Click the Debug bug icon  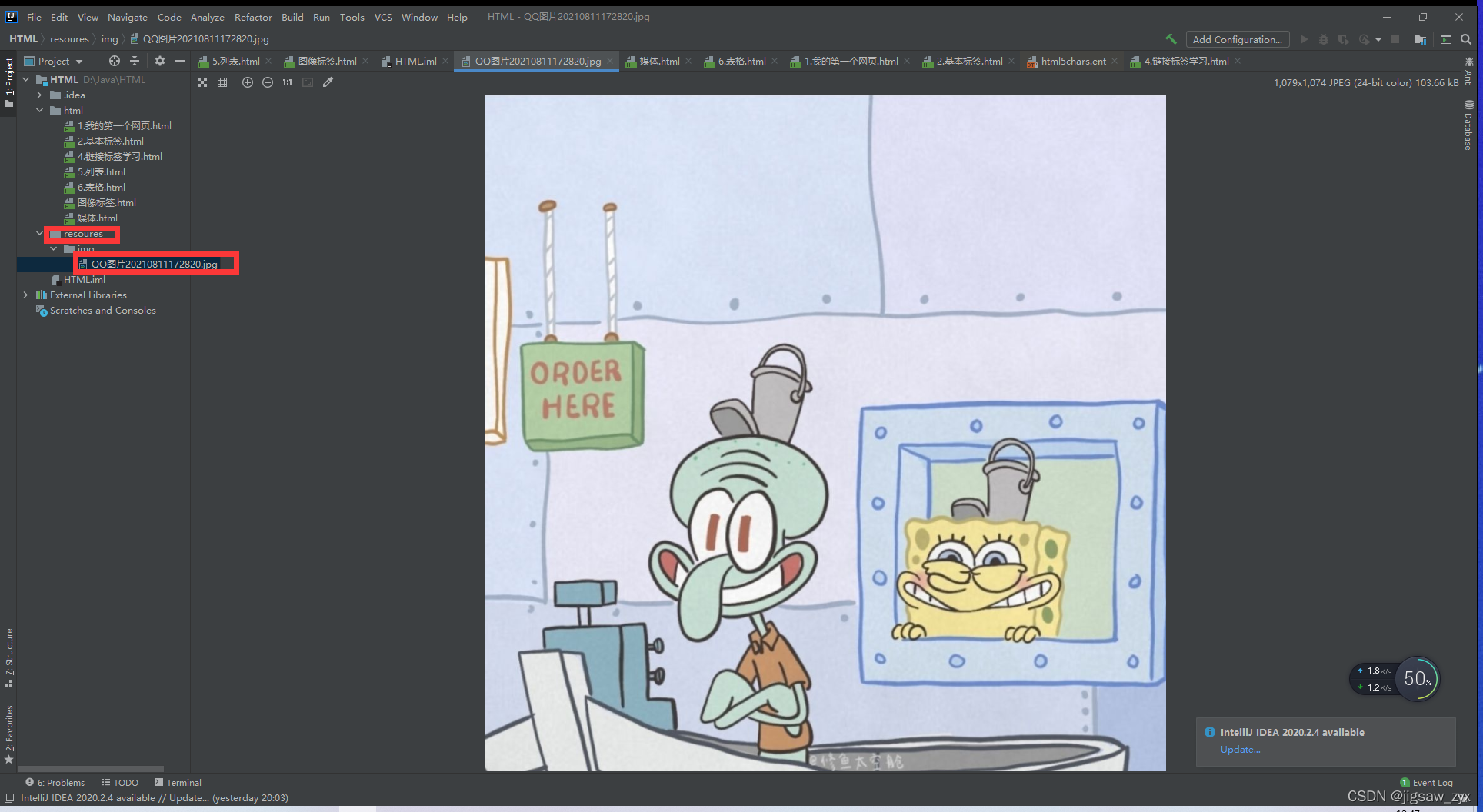(x=1324, y=39)
